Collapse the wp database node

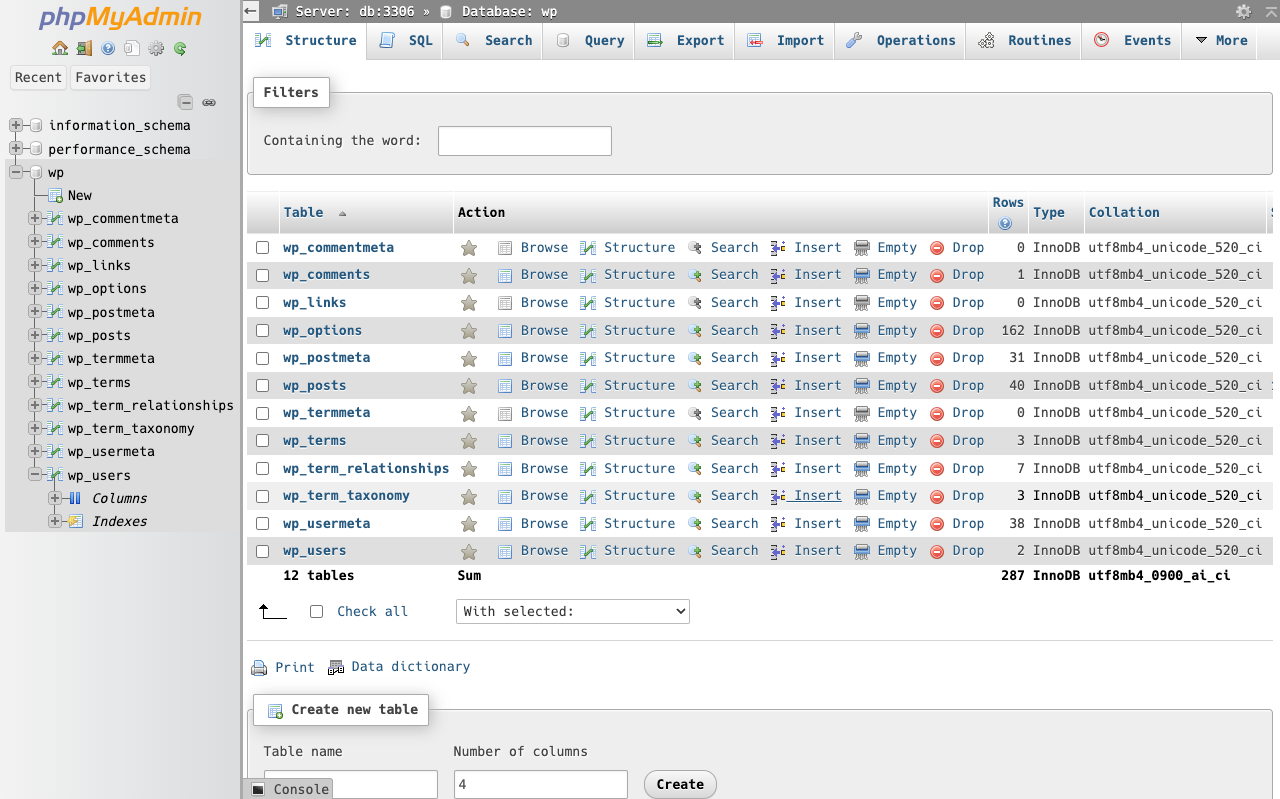click(16, 172)
